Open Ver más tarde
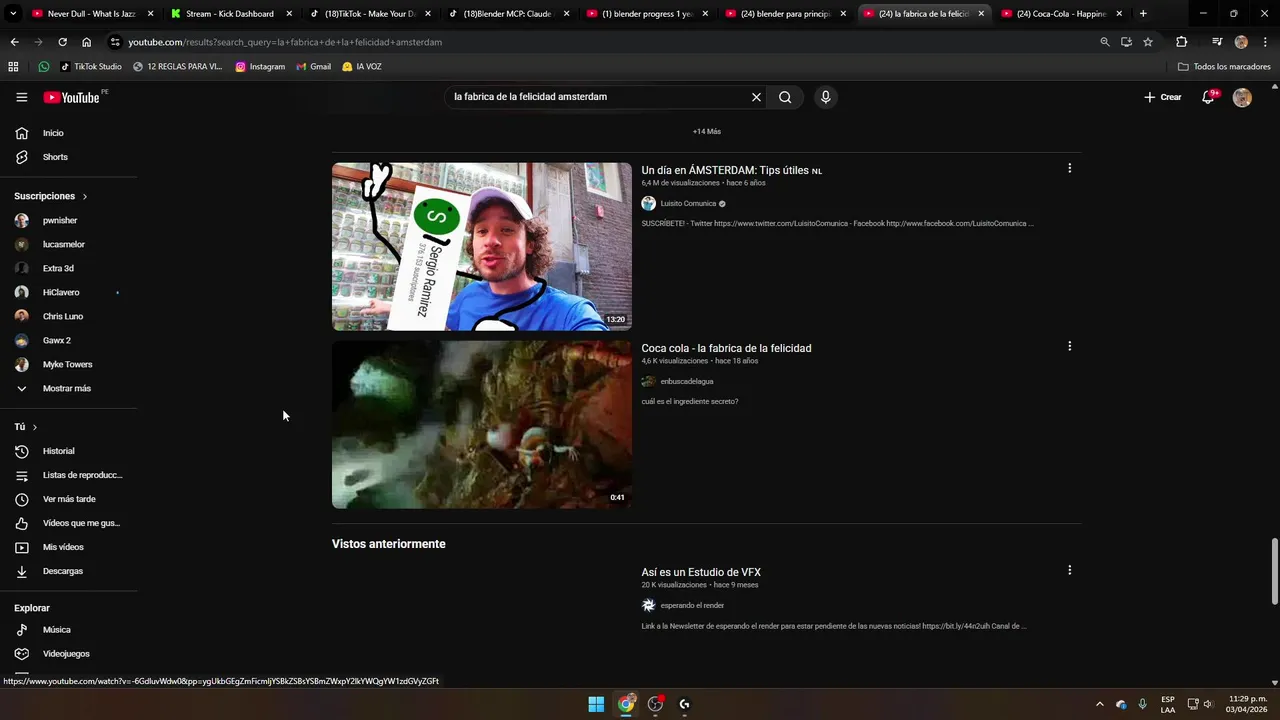The width and height of the screenshot is (1280, 720). tap(68, 499)
